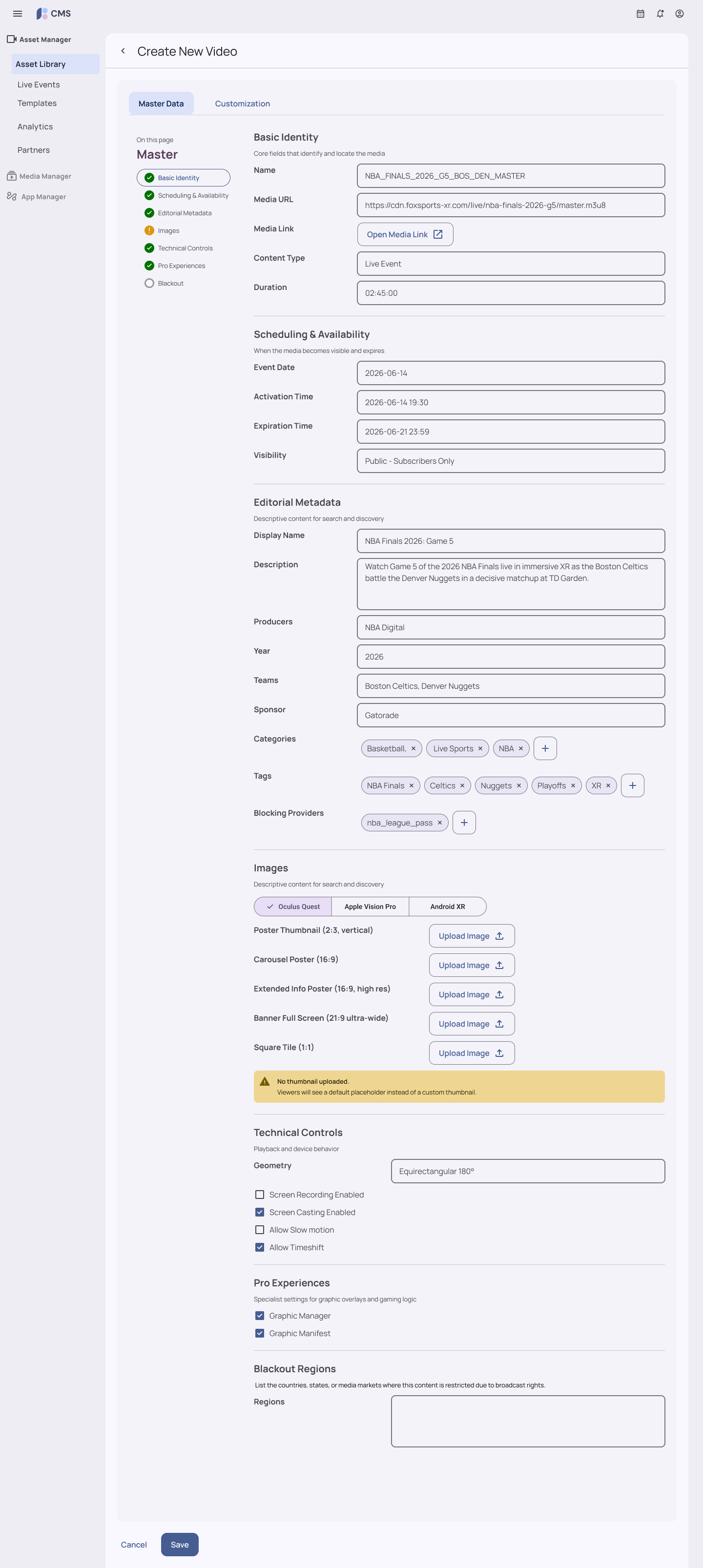Remove the Playoffs tag
This screenshot has width=703, height=1568.
click(x=573, y=785)
